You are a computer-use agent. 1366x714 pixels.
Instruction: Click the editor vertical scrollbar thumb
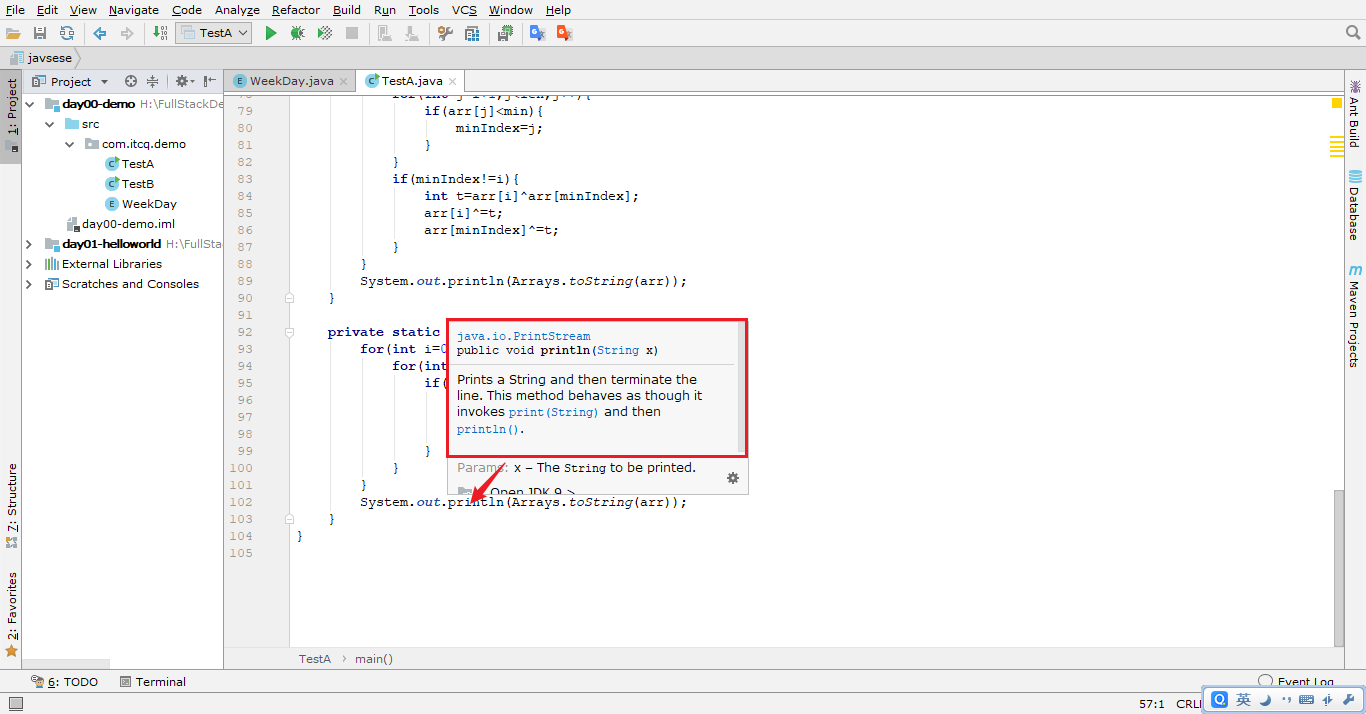pyautogui.click(x=1339, y=567)
